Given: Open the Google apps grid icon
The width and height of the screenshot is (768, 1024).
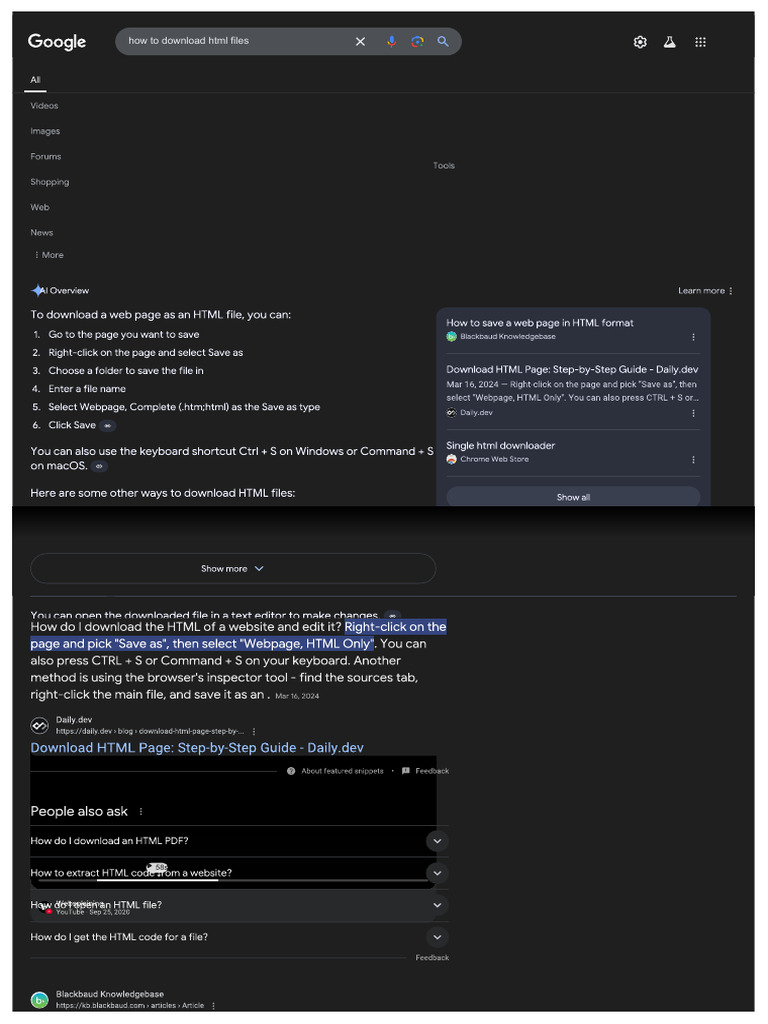Looking at the screenshot, I should pyautogui.click(x=700, y=42).
